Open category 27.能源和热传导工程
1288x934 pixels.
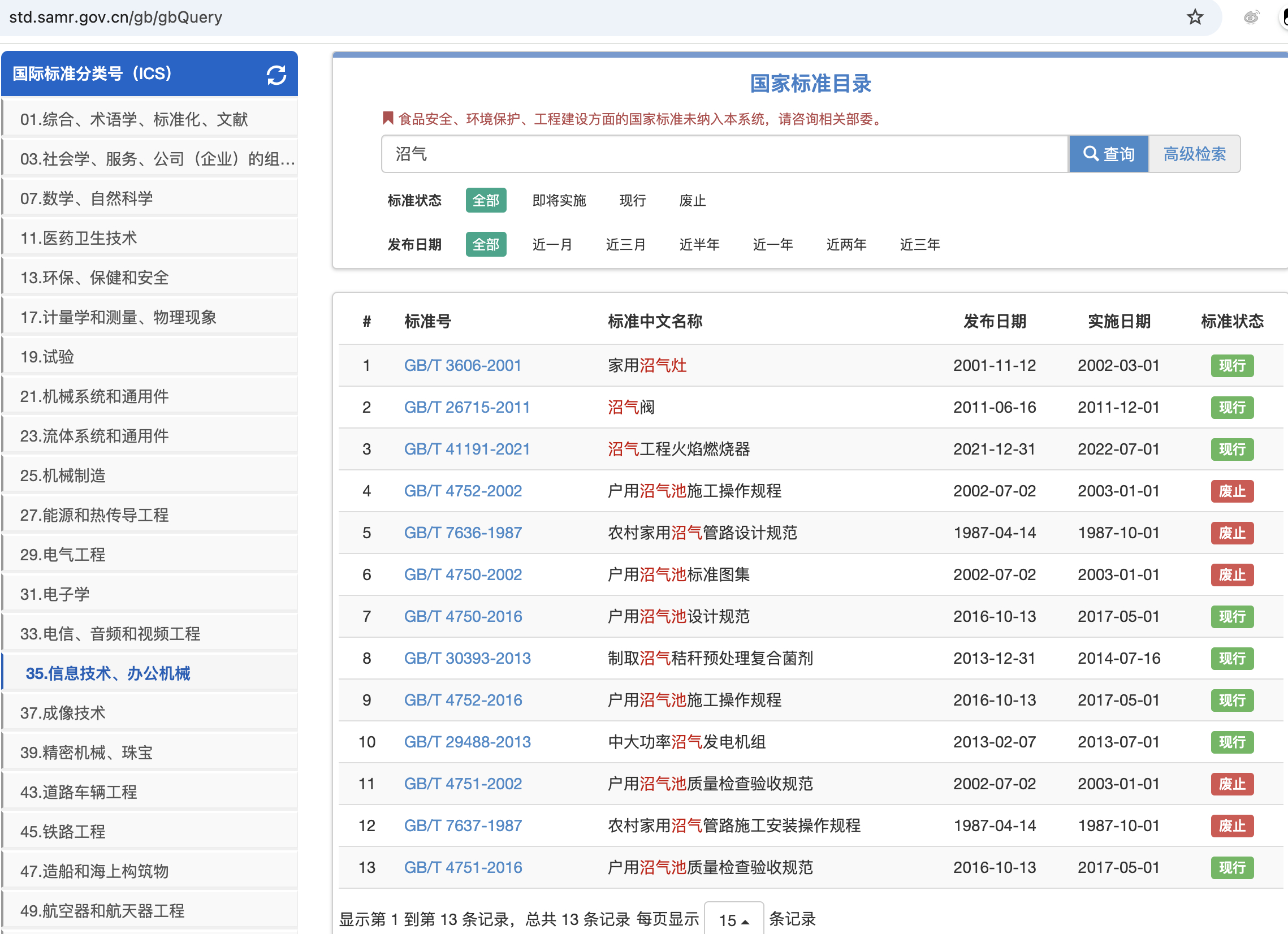pos(150,515)
